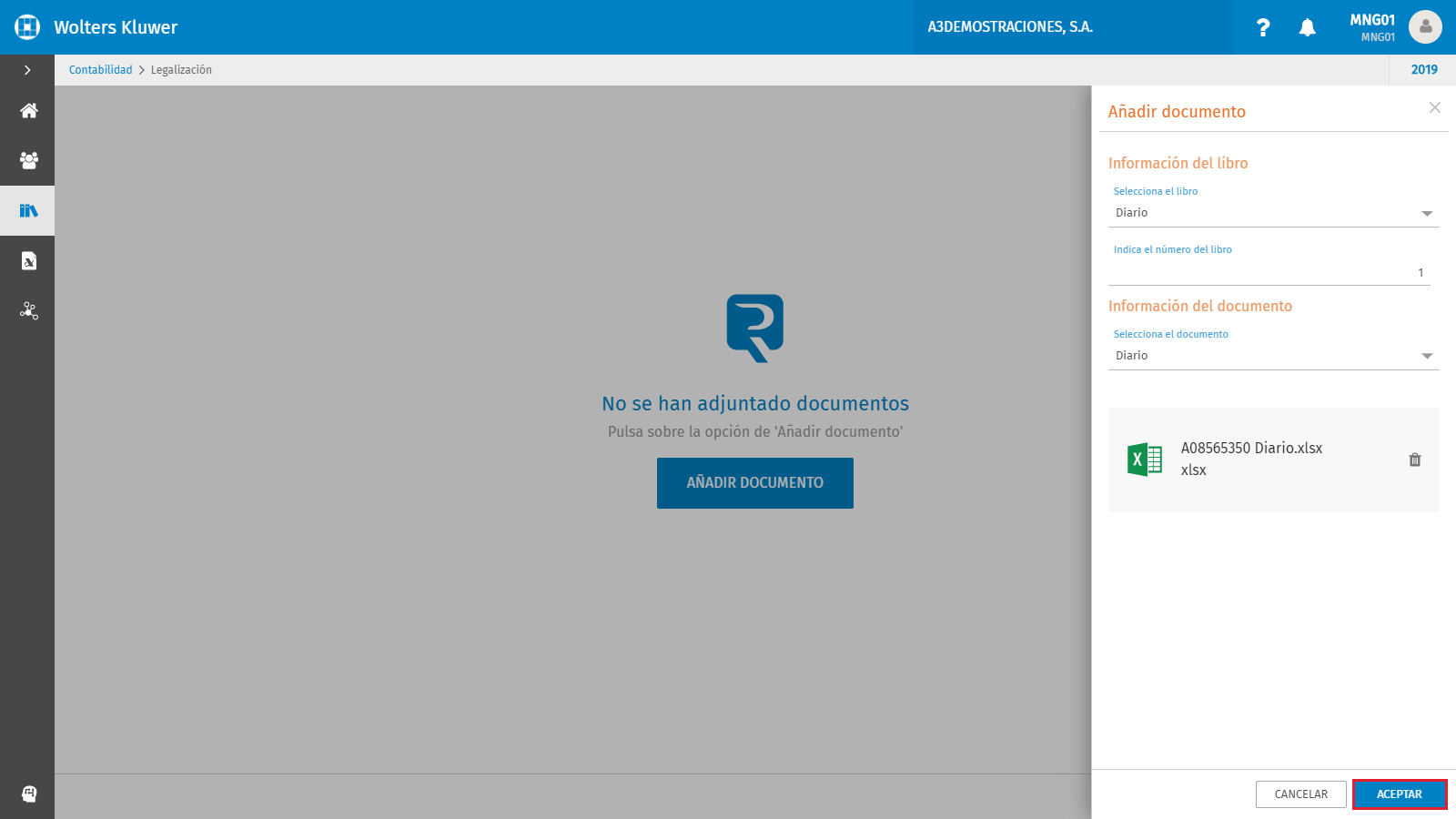Delete the attached file using trash icon
The height and width of the screenshot is (819, 1456).
[x=1415, y=460]
